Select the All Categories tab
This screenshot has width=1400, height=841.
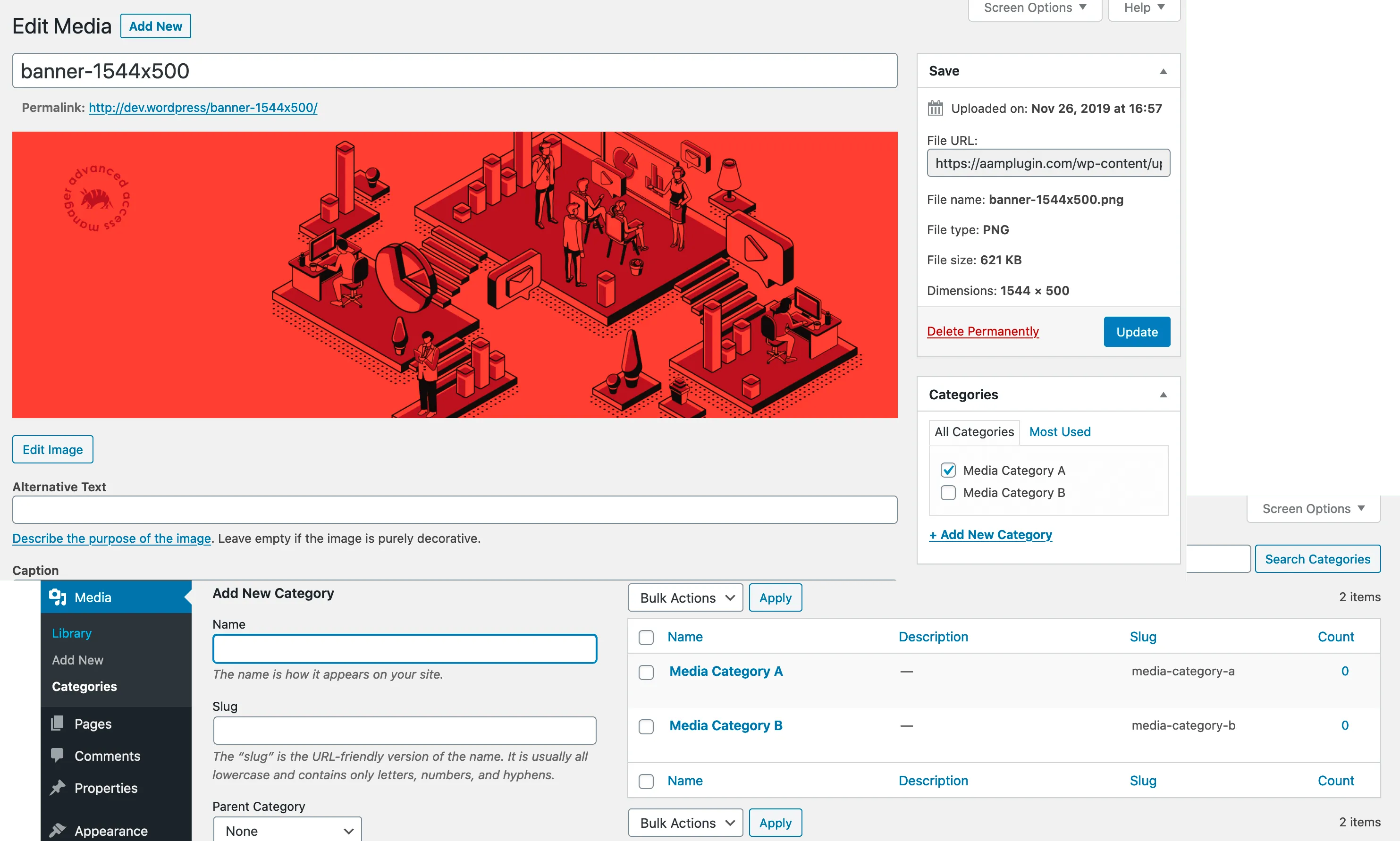point(974,432)
